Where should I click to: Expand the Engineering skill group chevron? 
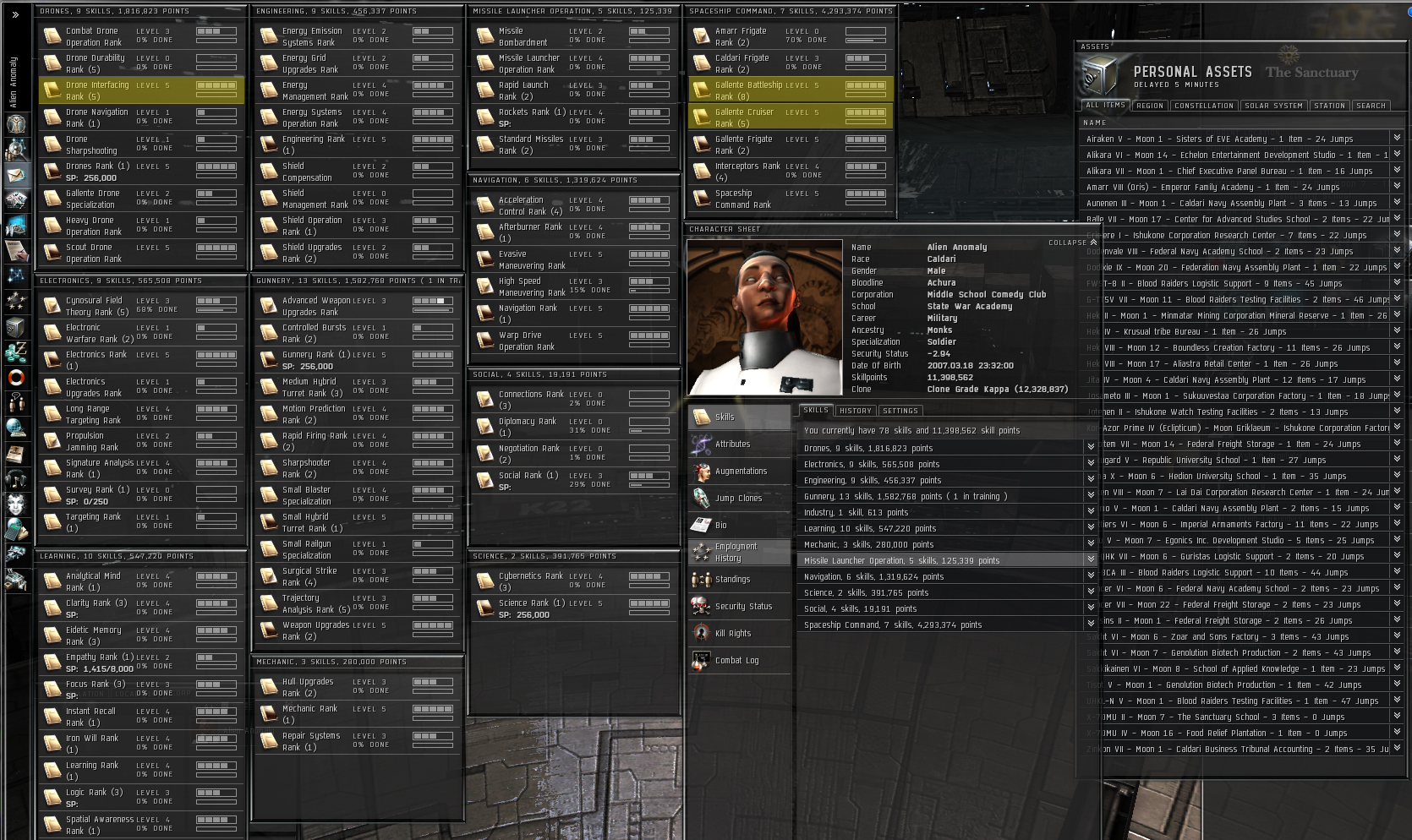point(1091,480)
